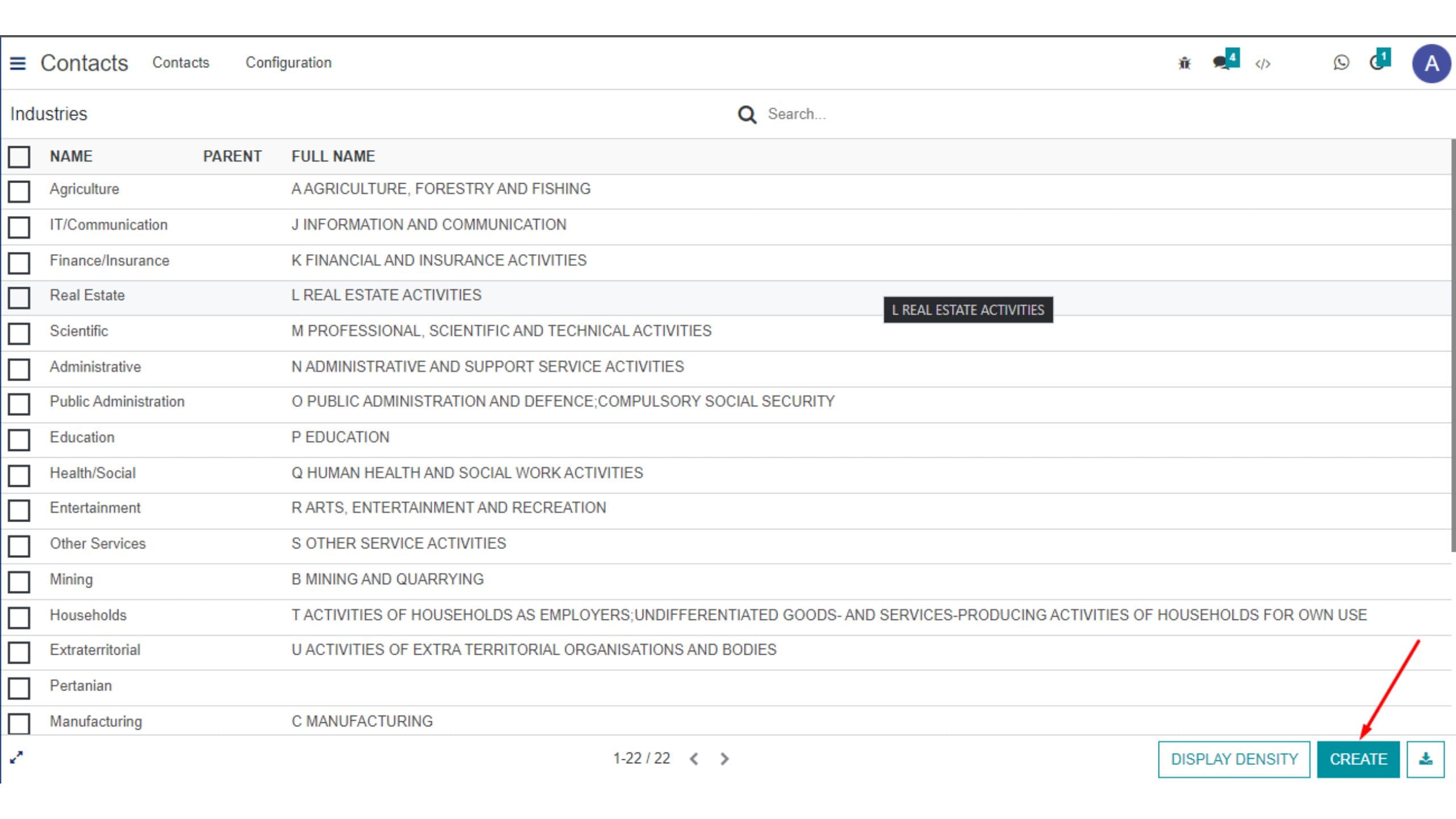Open the user avatar A menu

pyautogui.click(x=1431, y=64)
